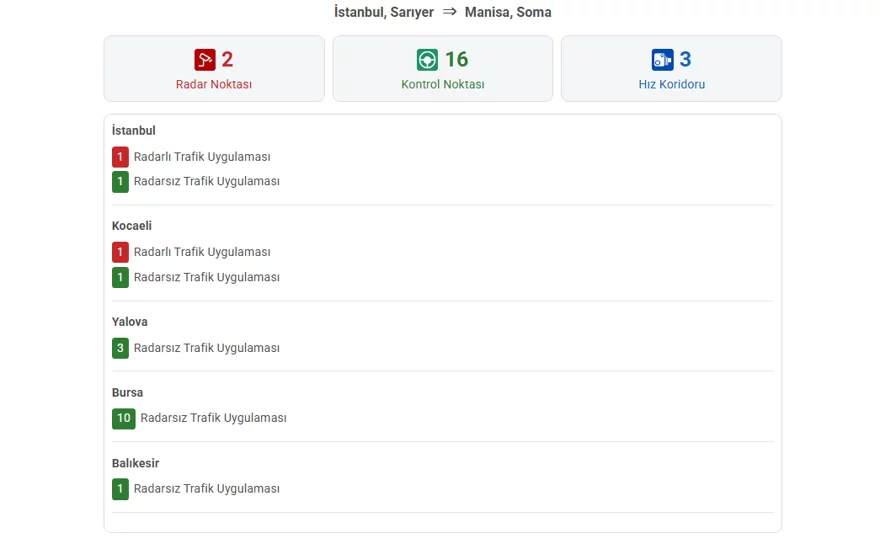Click the green steering wheel control icon
This screenshot has width=880, height=544.
pos(428,60)
